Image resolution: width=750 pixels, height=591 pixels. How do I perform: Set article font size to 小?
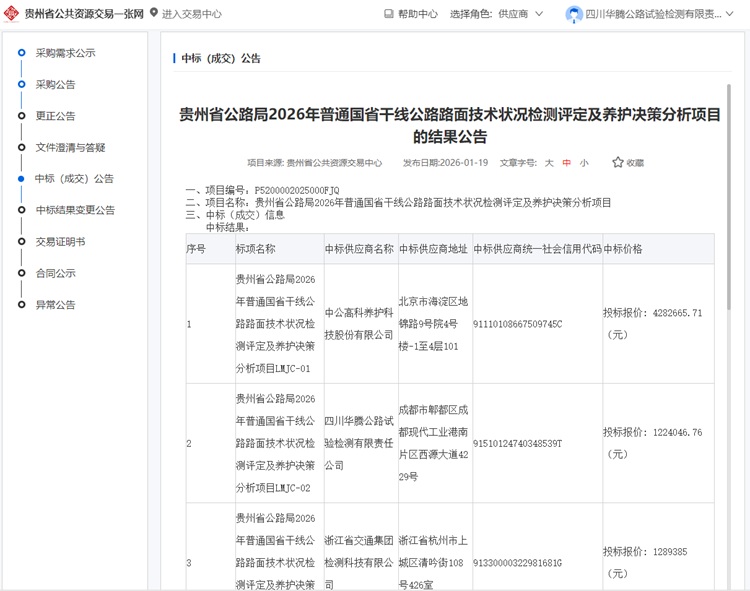click(x=584, y=163)
